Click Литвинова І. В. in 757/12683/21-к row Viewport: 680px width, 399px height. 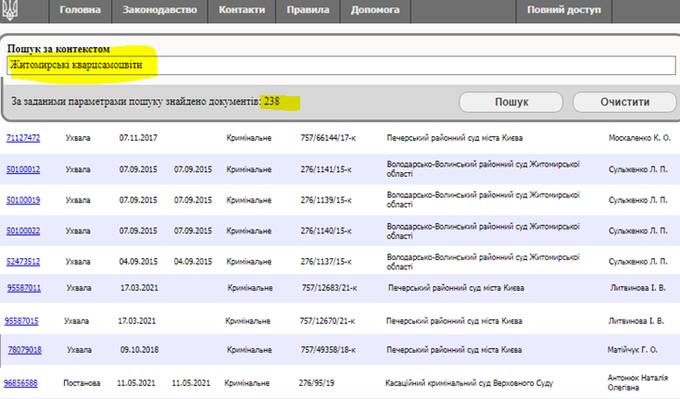point(638,288)
